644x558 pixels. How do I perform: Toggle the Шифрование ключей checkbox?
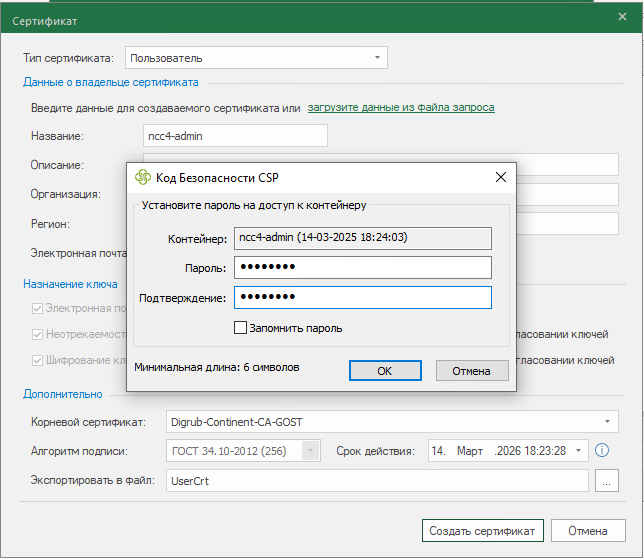click(37, 361)
